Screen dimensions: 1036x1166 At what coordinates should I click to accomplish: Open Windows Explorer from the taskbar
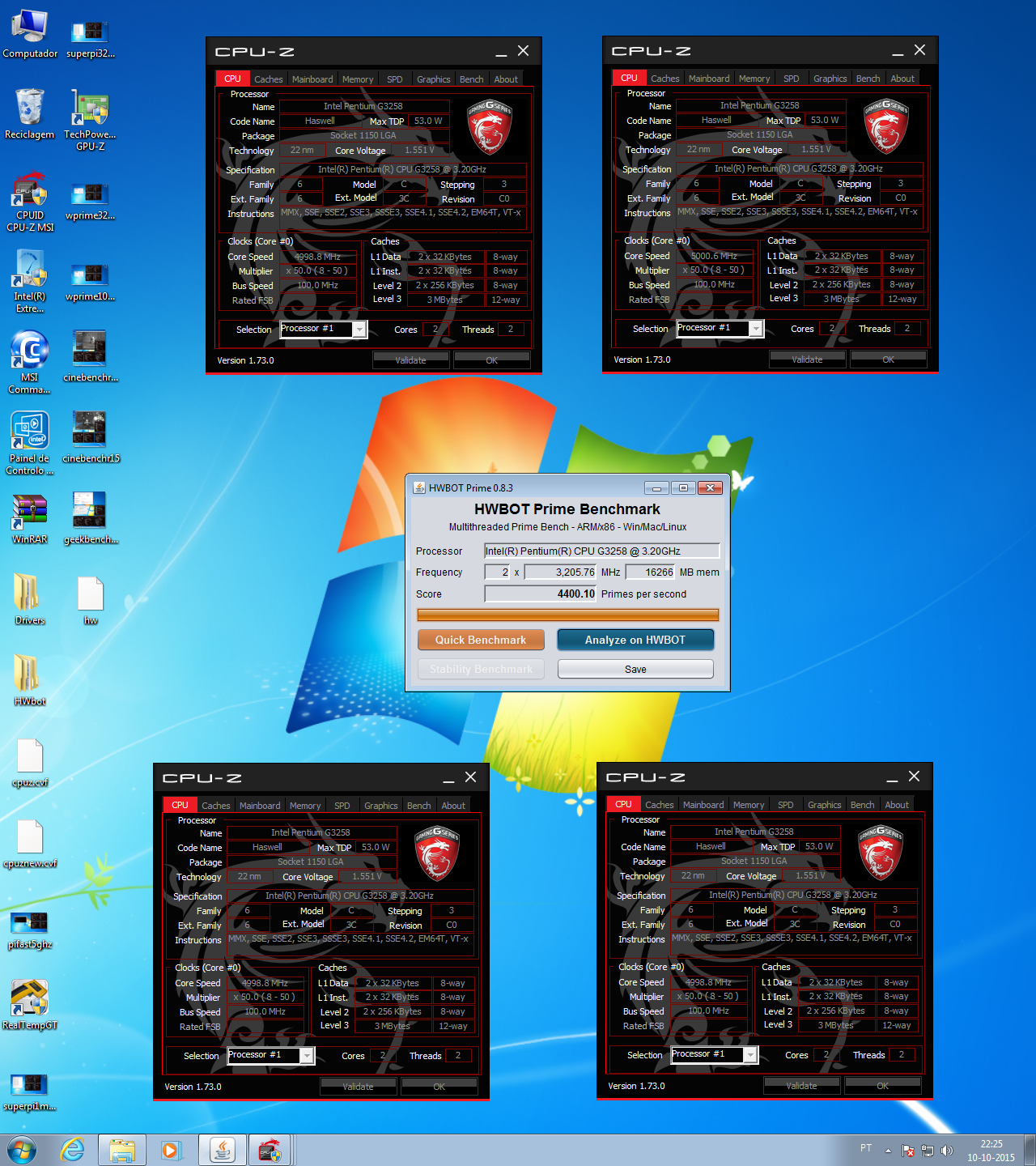[122, 1150]
